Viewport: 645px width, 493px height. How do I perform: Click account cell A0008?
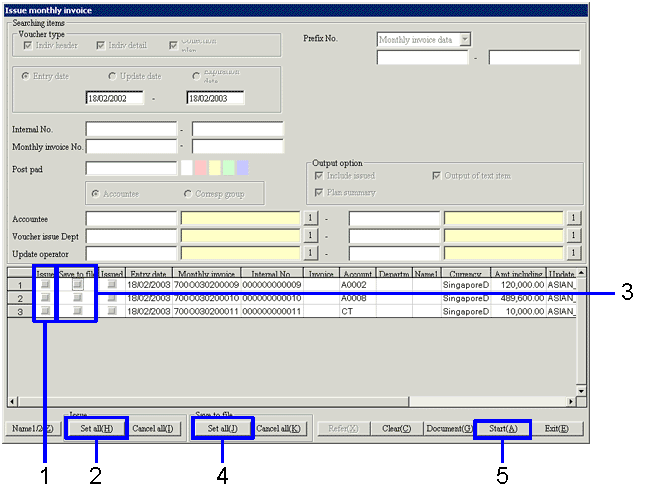(x=357, y=298)
